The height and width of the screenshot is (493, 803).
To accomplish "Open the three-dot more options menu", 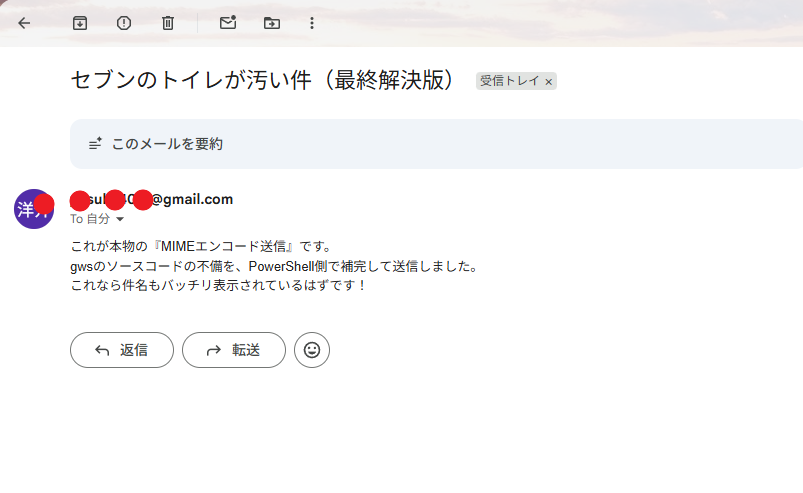I will tap(312, 23).
